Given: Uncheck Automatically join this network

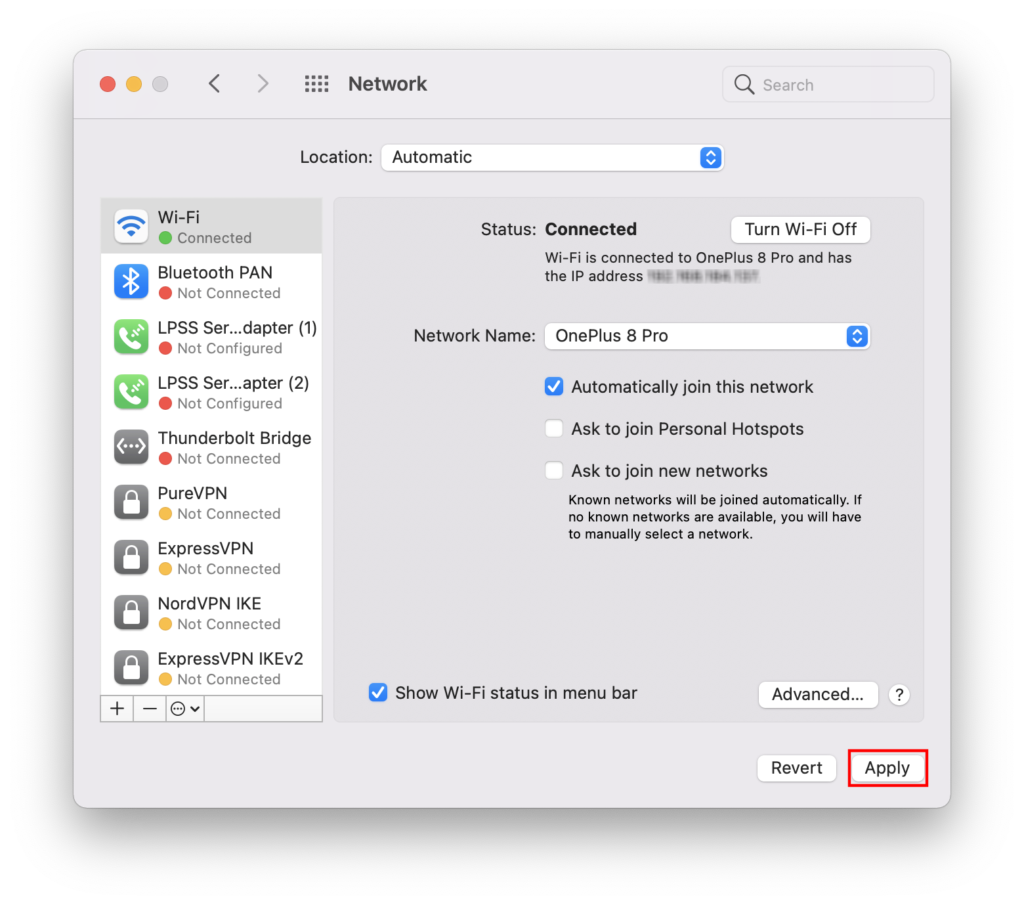Looking at the screenshot, I should (554, 387).
